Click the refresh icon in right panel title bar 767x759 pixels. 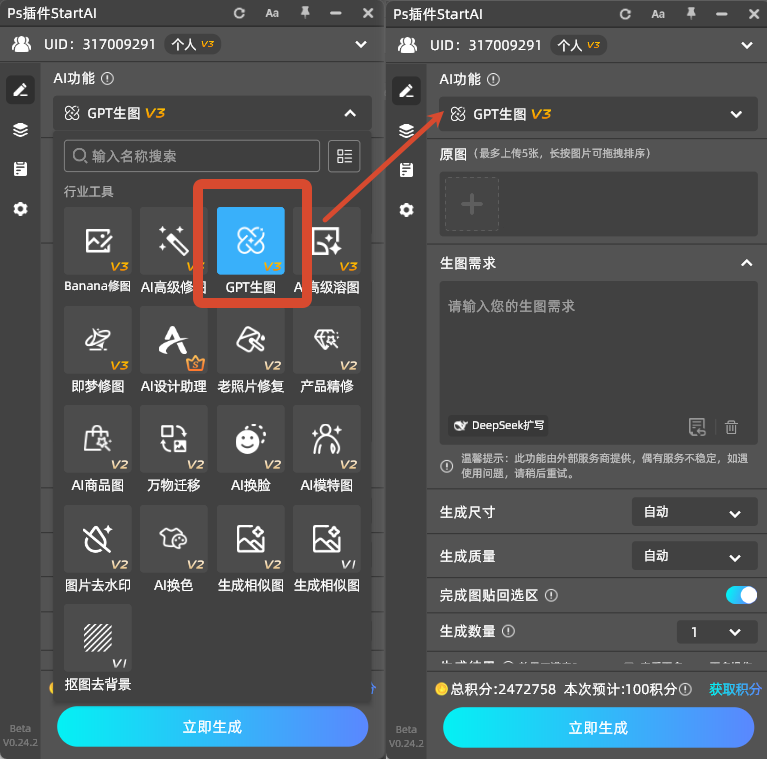point(625,14)
